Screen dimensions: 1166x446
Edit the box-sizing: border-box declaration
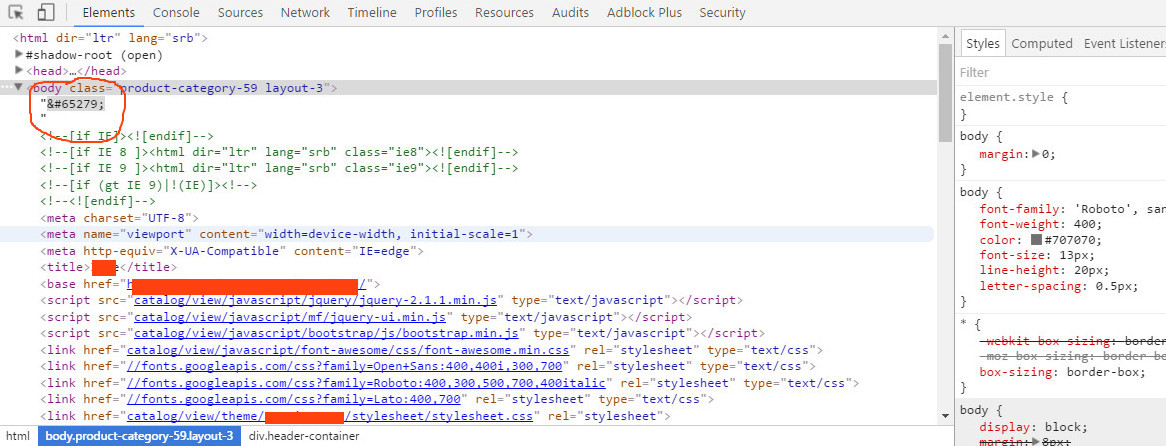1063,372
